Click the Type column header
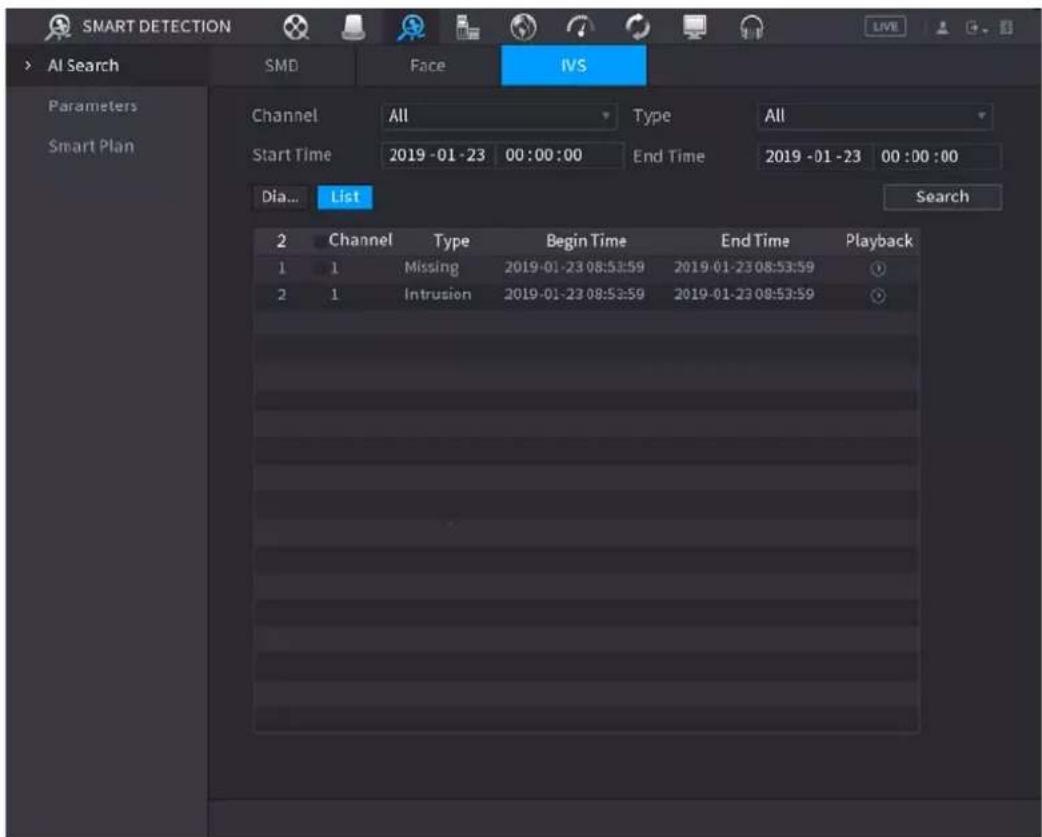1042x837 pixels. pos(451,240)
